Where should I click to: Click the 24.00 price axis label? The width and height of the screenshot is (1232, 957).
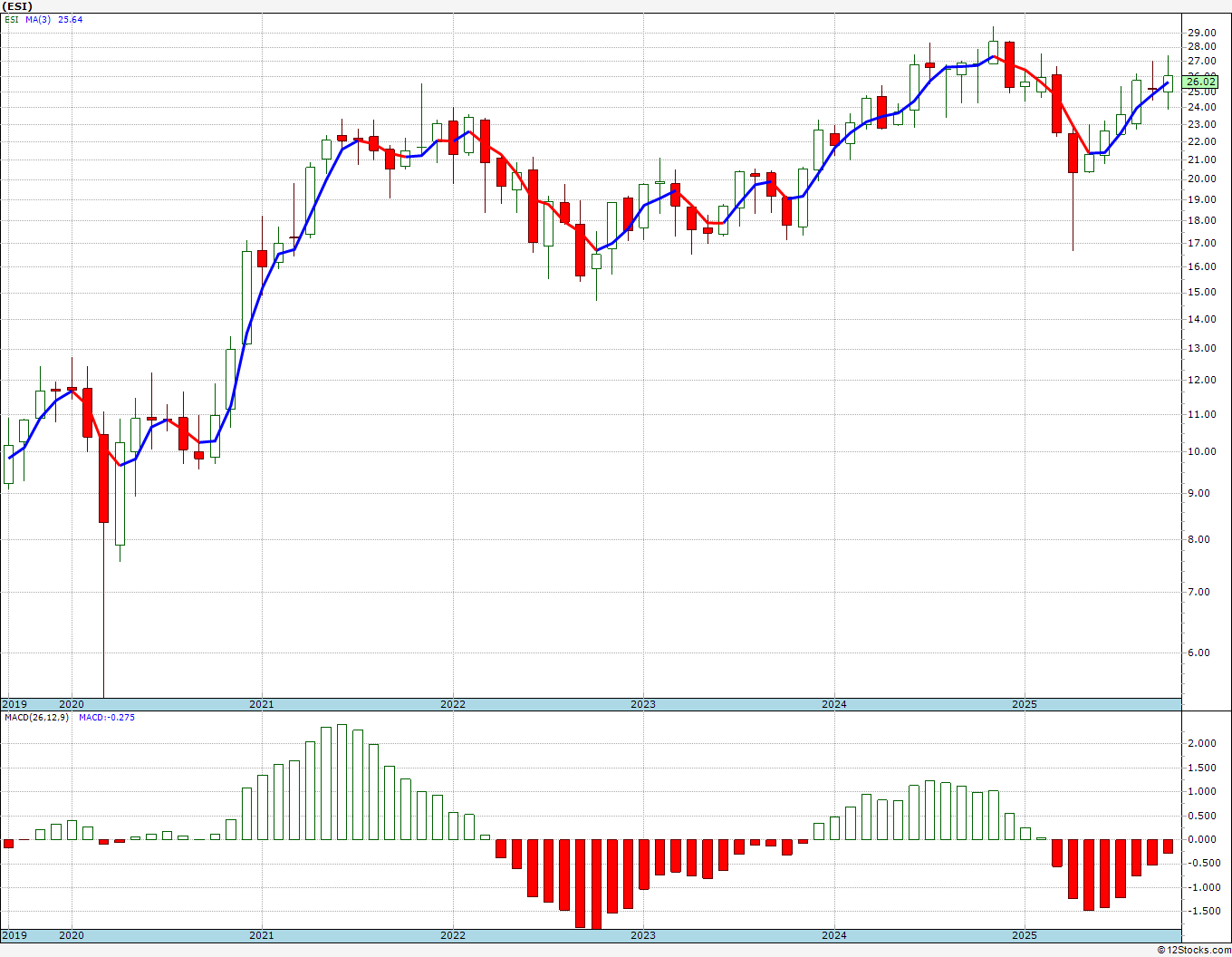(x=1201, y=108)
